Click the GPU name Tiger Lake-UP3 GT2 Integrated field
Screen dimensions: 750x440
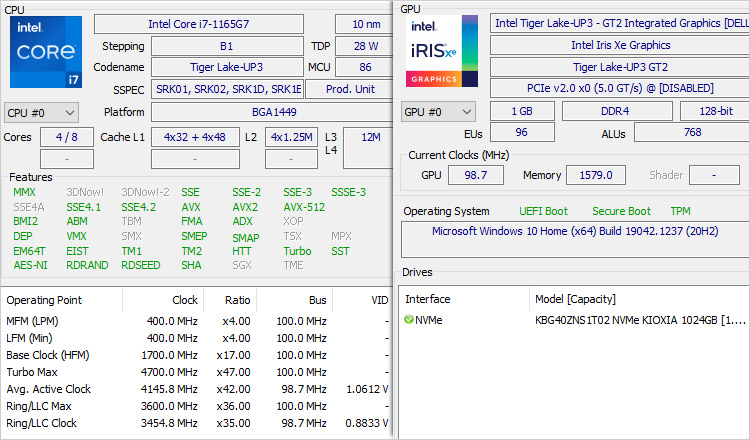coord(620,23)
